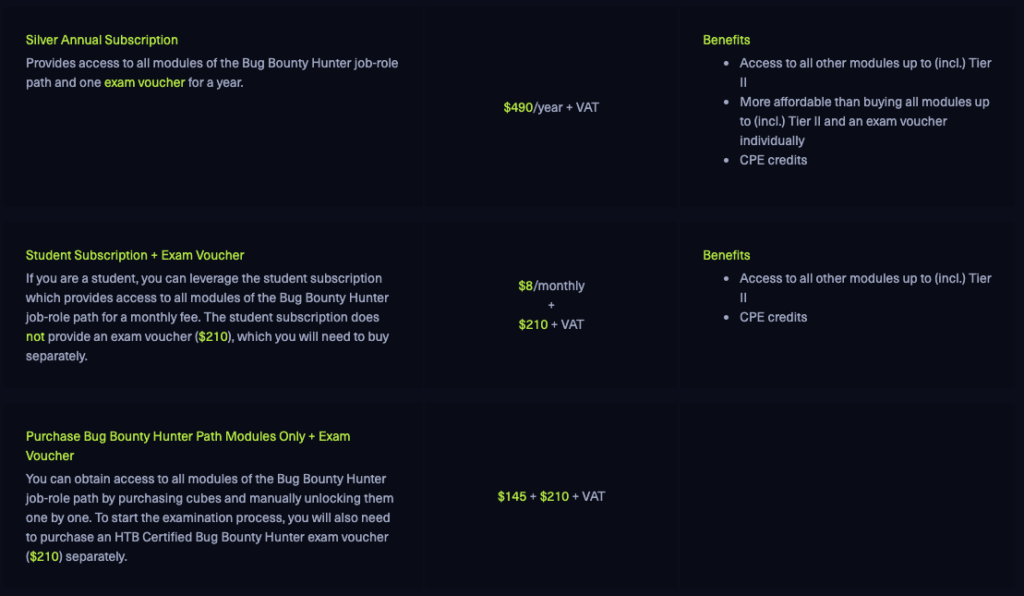Open Purchase Bug Bounty Hunter Path Modules heading

click(x=188, y=446)
